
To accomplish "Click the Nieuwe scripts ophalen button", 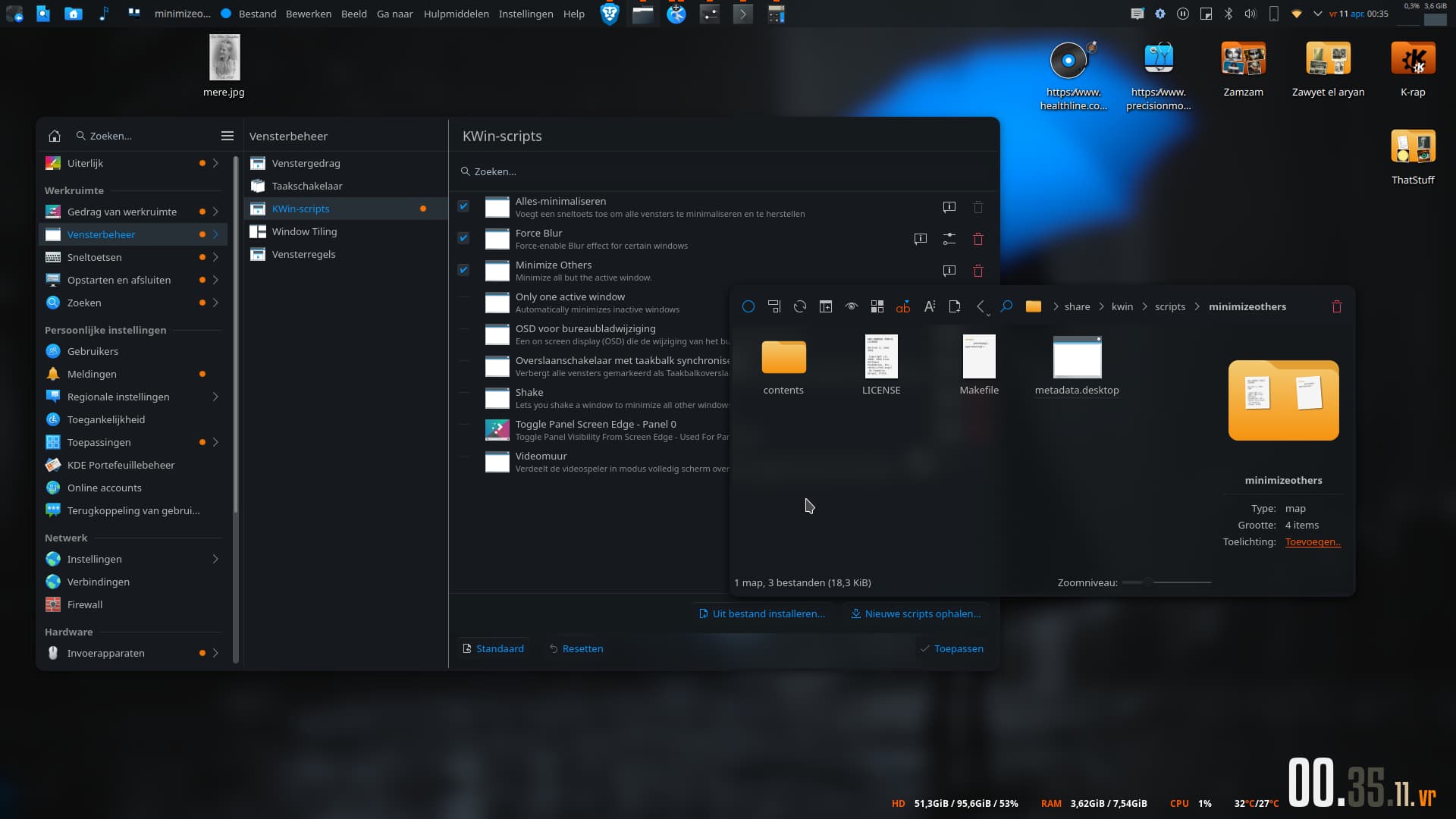I will click(916, 613).
